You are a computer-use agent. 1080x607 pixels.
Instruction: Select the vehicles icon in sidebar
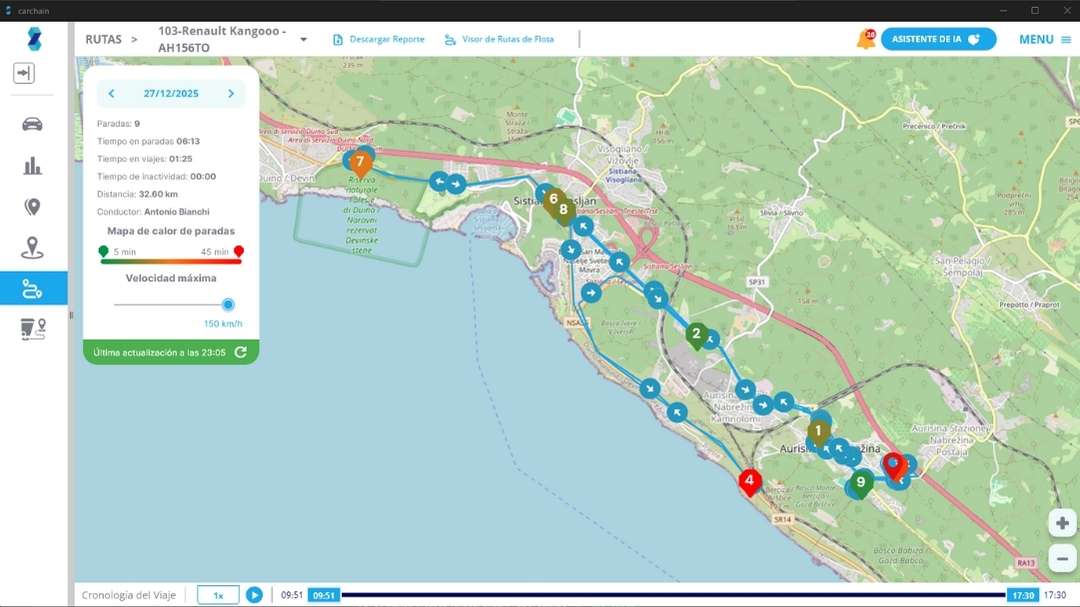pos(33,124)
